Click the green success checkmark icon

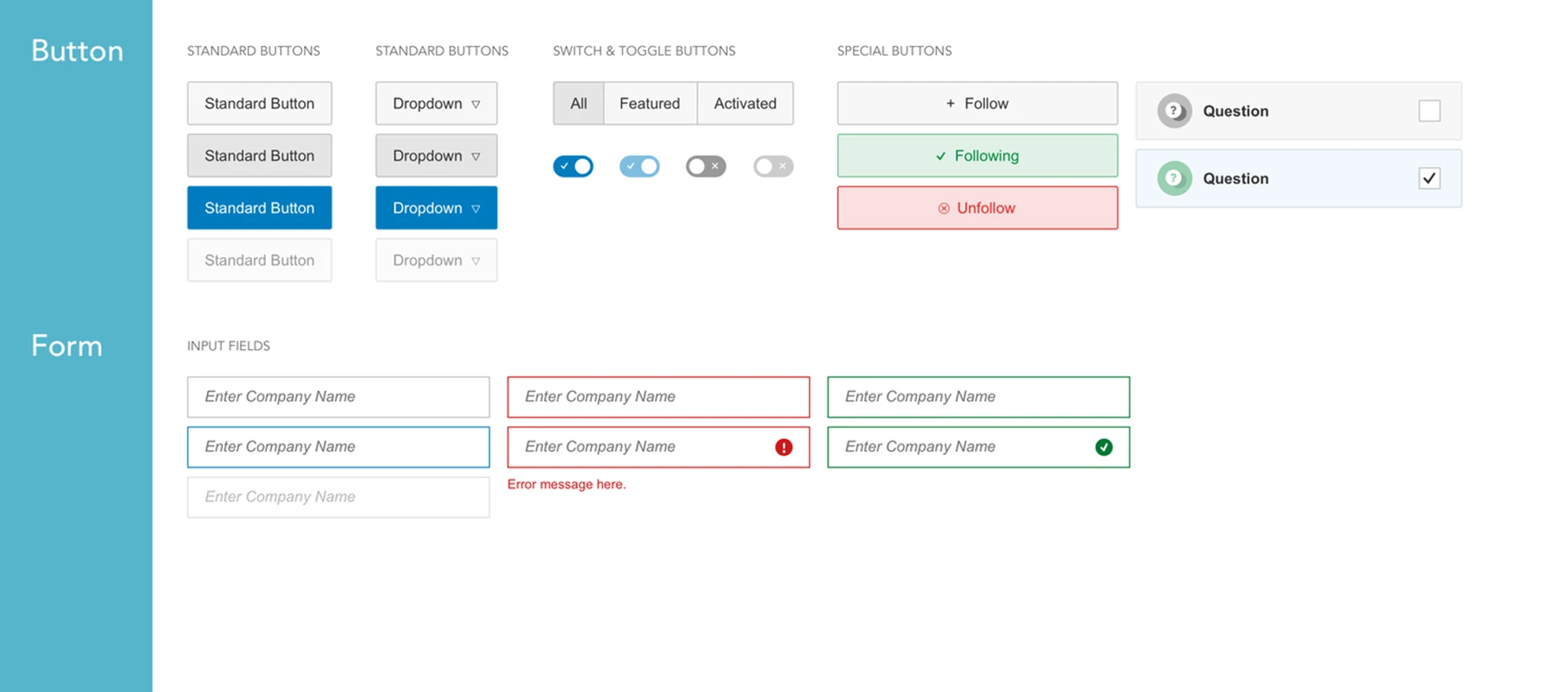(1103, 447)
